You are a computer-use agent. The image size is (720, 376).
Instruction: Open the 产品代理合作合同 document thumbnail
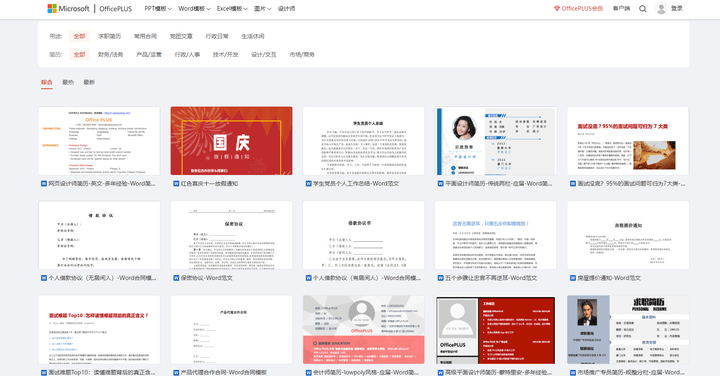click(231, 330)
